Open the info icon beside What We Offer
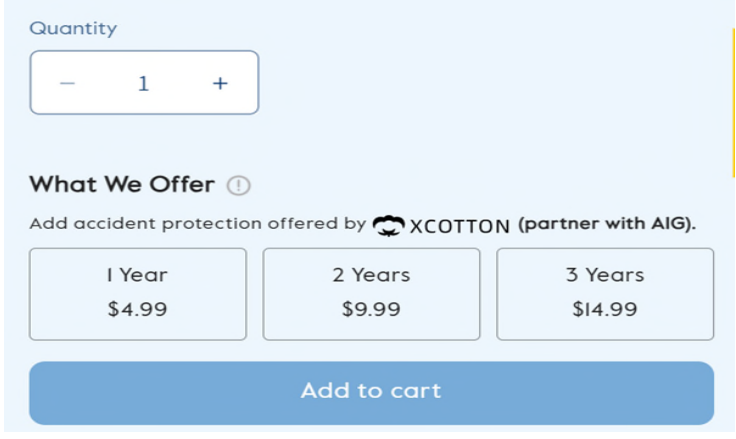This screenshot has height=439, width=736. 238,185
